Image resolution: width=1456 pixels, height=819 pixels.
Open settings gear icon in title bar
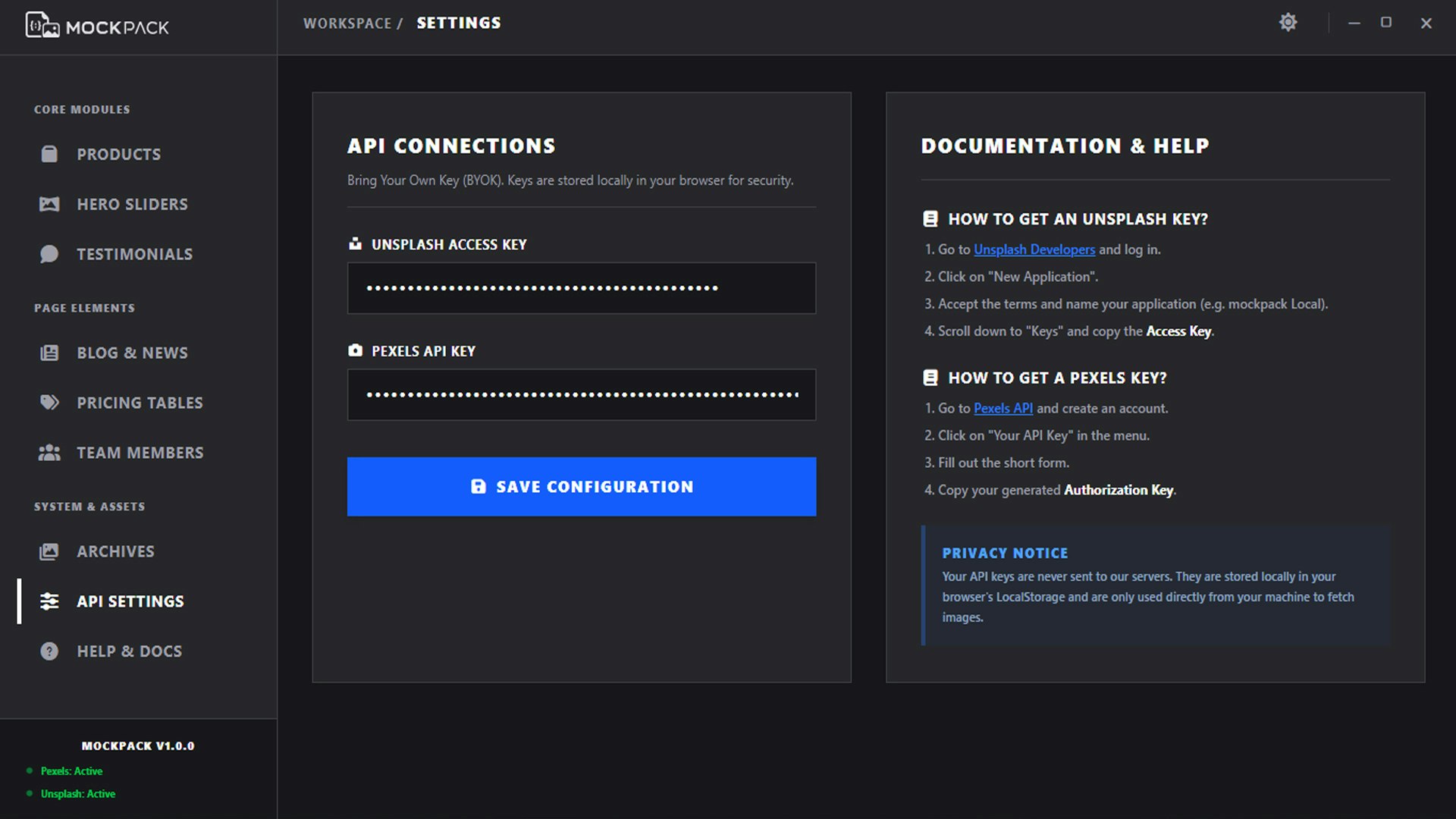[x=1288, y=23]
